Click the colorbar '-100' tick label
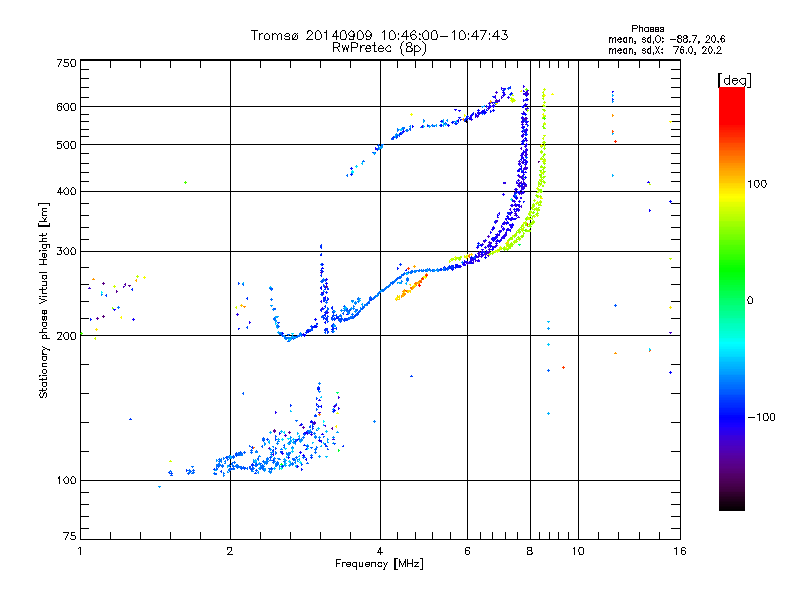 coord(761,417)
